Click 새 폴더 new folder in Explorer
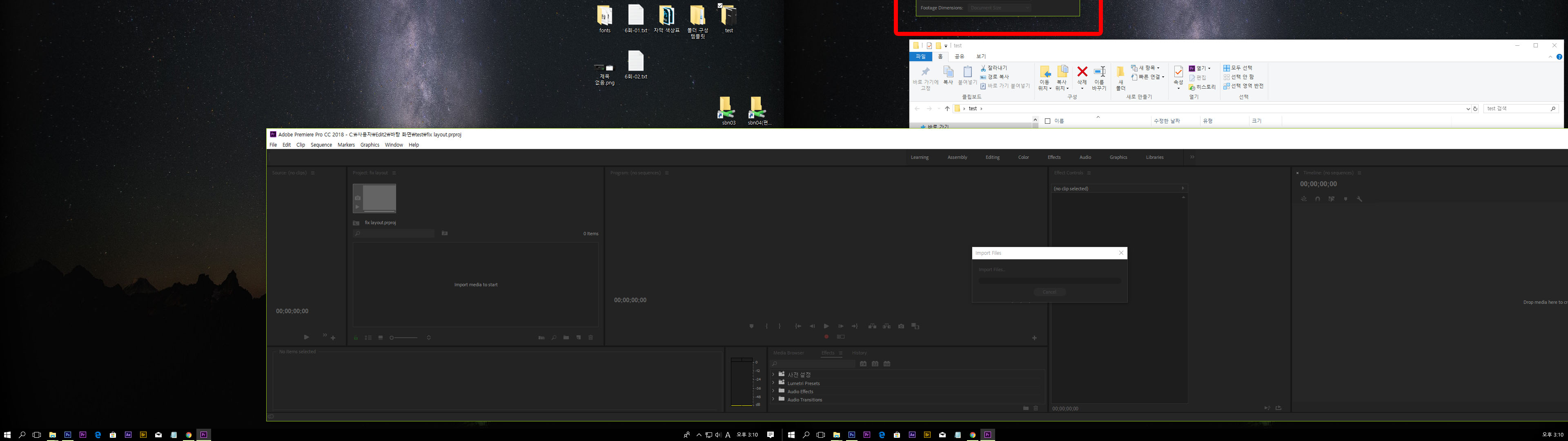Image resolution: width=1568 pixels, height=441 pixels. [x=1120, y=78]
